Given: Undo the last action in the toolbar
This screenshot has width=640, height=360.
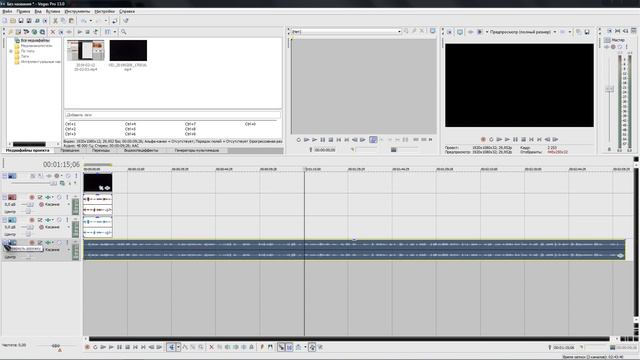Looking at the screenshot, I should (x=84, y=21).
